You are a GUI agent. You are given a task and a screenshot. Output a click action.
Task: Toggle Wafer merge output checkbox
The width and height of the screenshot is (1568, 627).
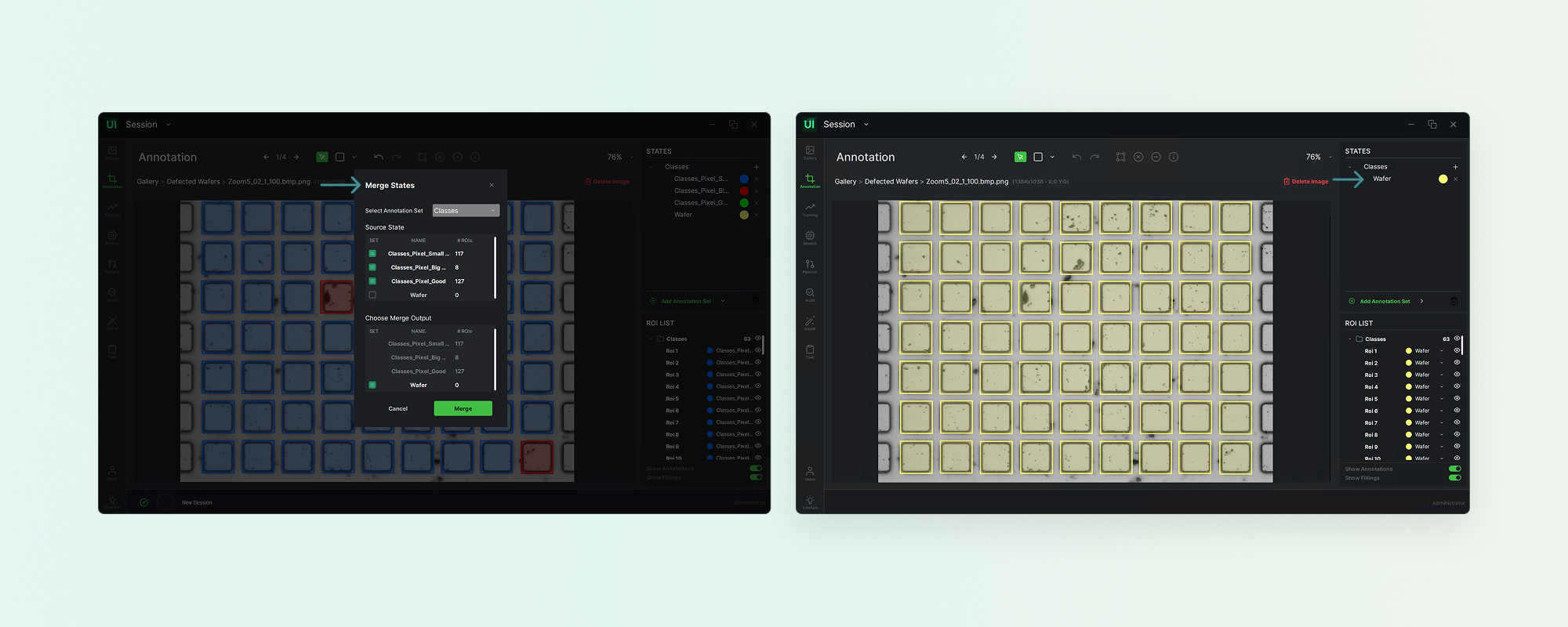tap(372, 385)
